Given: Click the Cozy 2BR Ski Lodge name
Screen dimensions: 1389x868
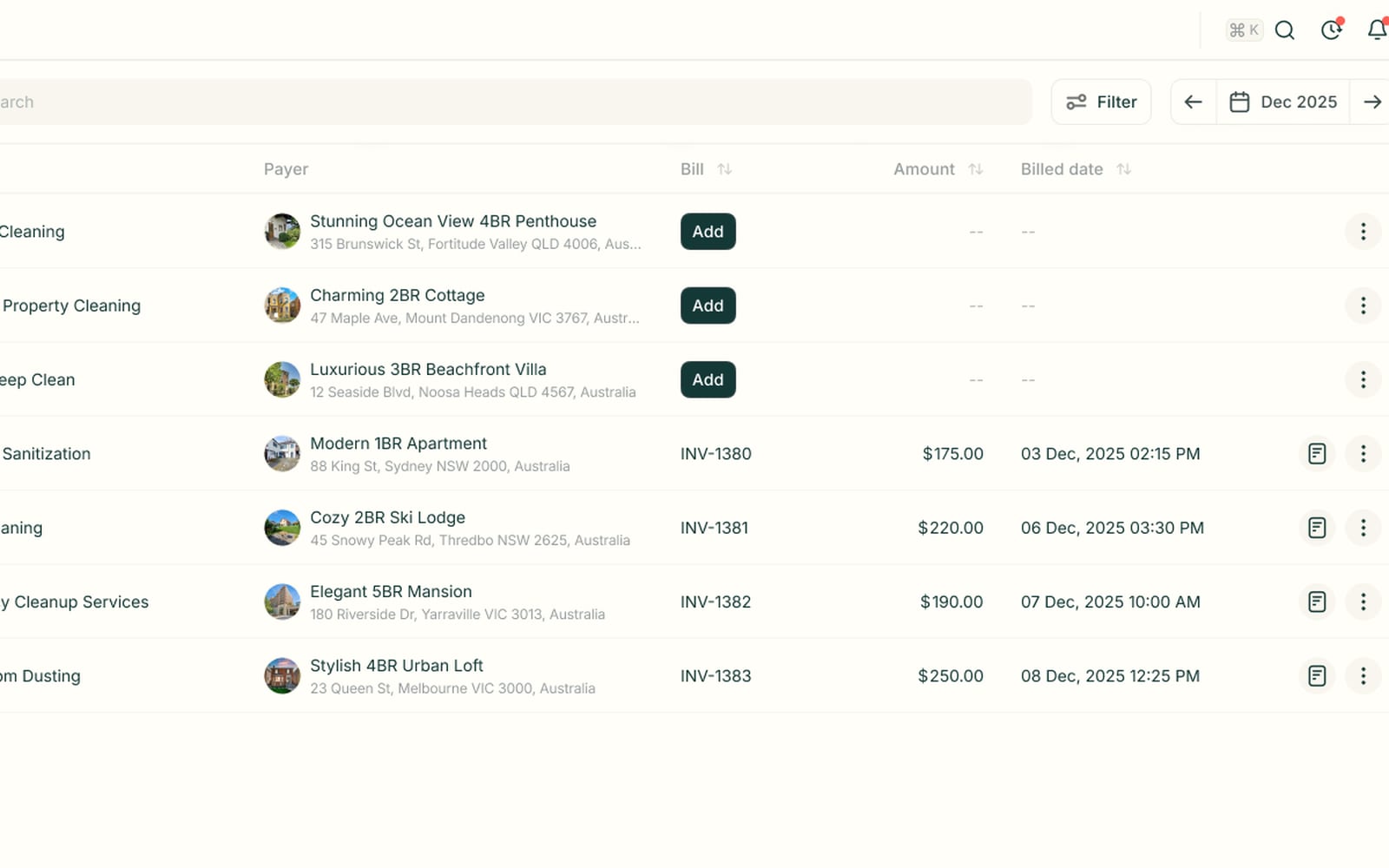Looking at the screenshot, I should pos(388,517).
